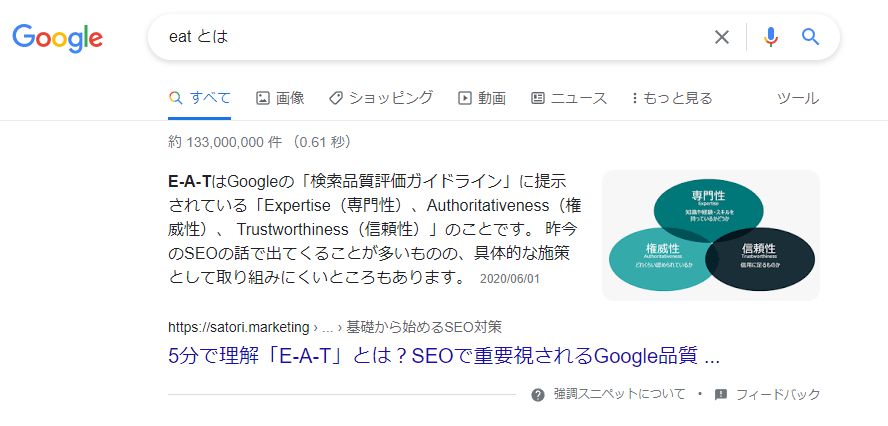Viewport: 888px width, 426px height.
Task: Click the question mark icon about featured snippets
Action: pos(537,395)
